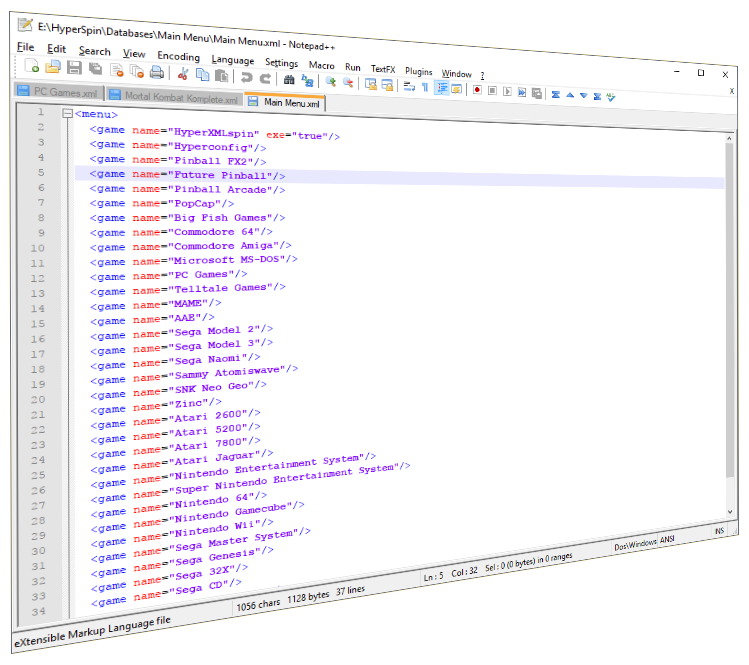
Task: Click the macro Playback icon
Action: [507, 91]
